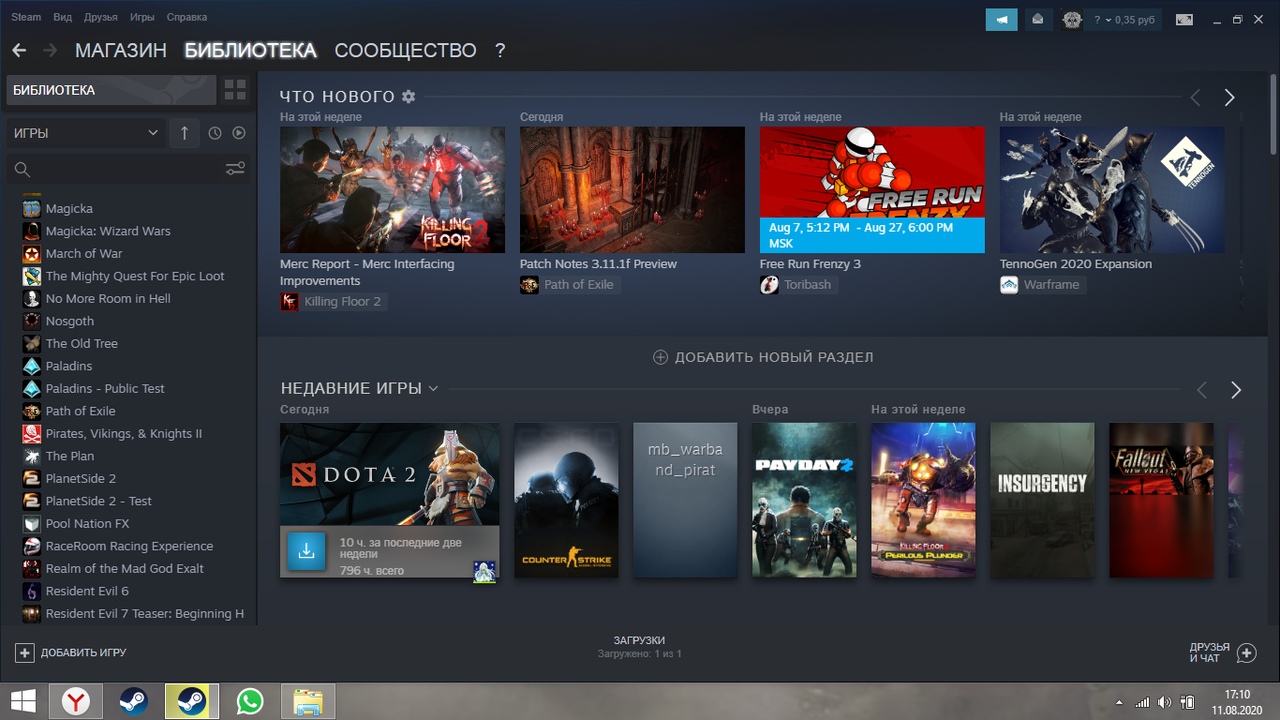Click Добавить новый раздел
The width and height of the screenshot is (1280, 720).
click(x=763, y=357)
